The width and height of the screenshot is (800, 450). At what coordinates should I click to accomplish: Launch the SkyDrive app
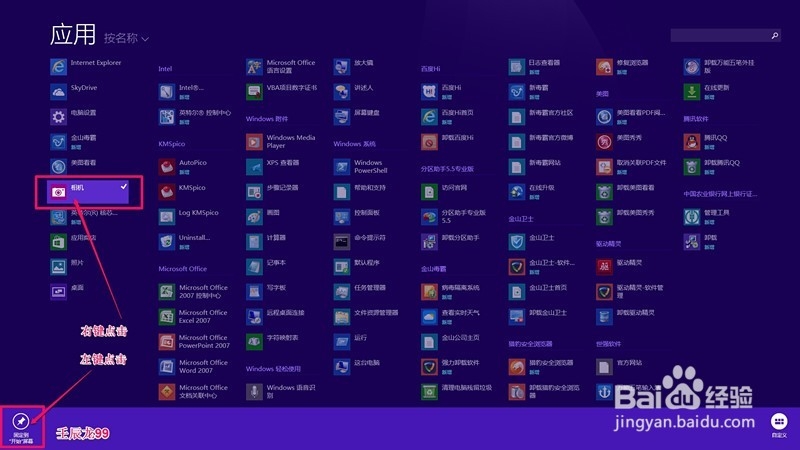[x=74, y=91]
